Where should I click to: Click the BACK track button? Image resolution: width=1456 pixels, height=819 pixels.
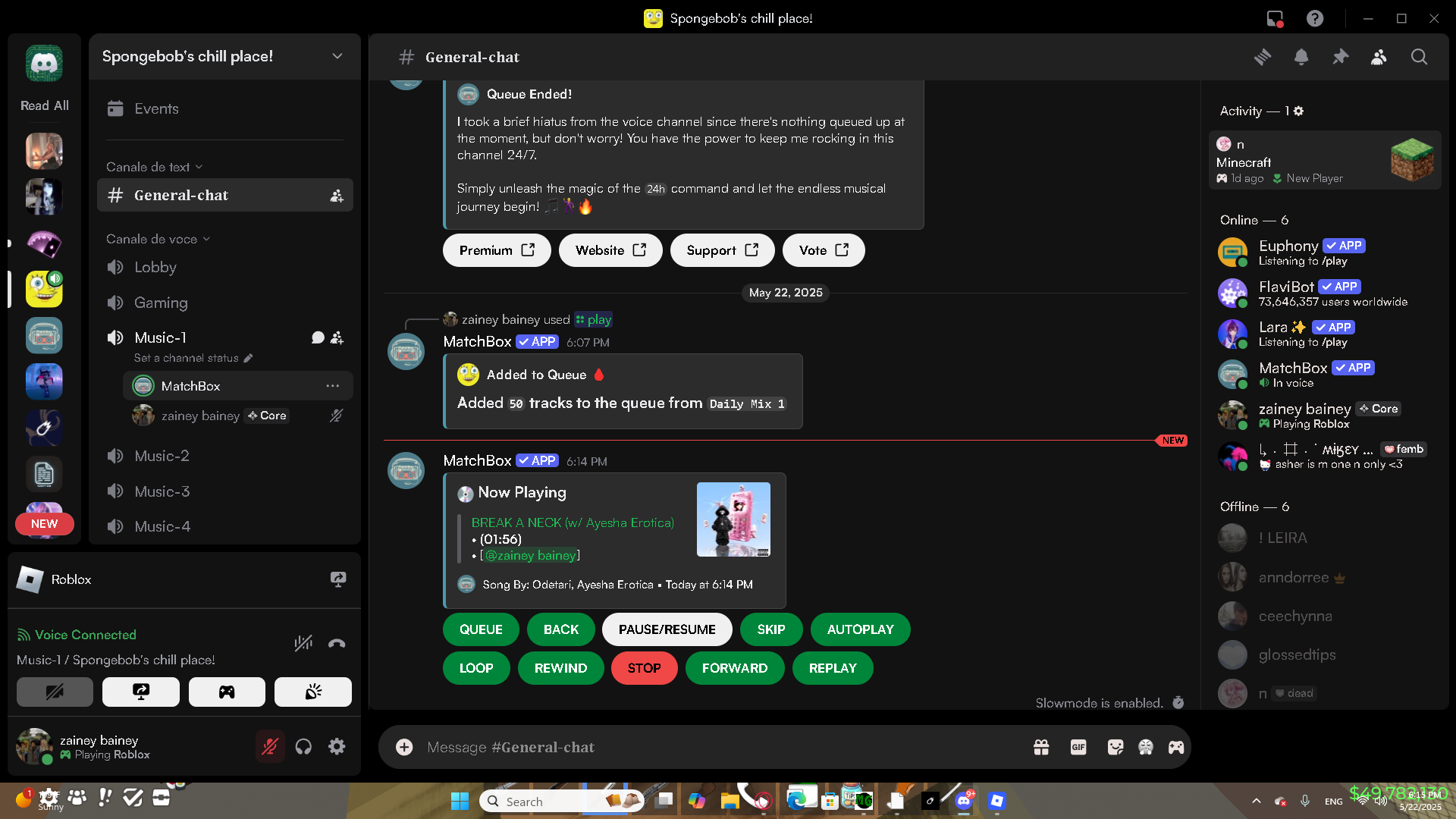[561, 629]
